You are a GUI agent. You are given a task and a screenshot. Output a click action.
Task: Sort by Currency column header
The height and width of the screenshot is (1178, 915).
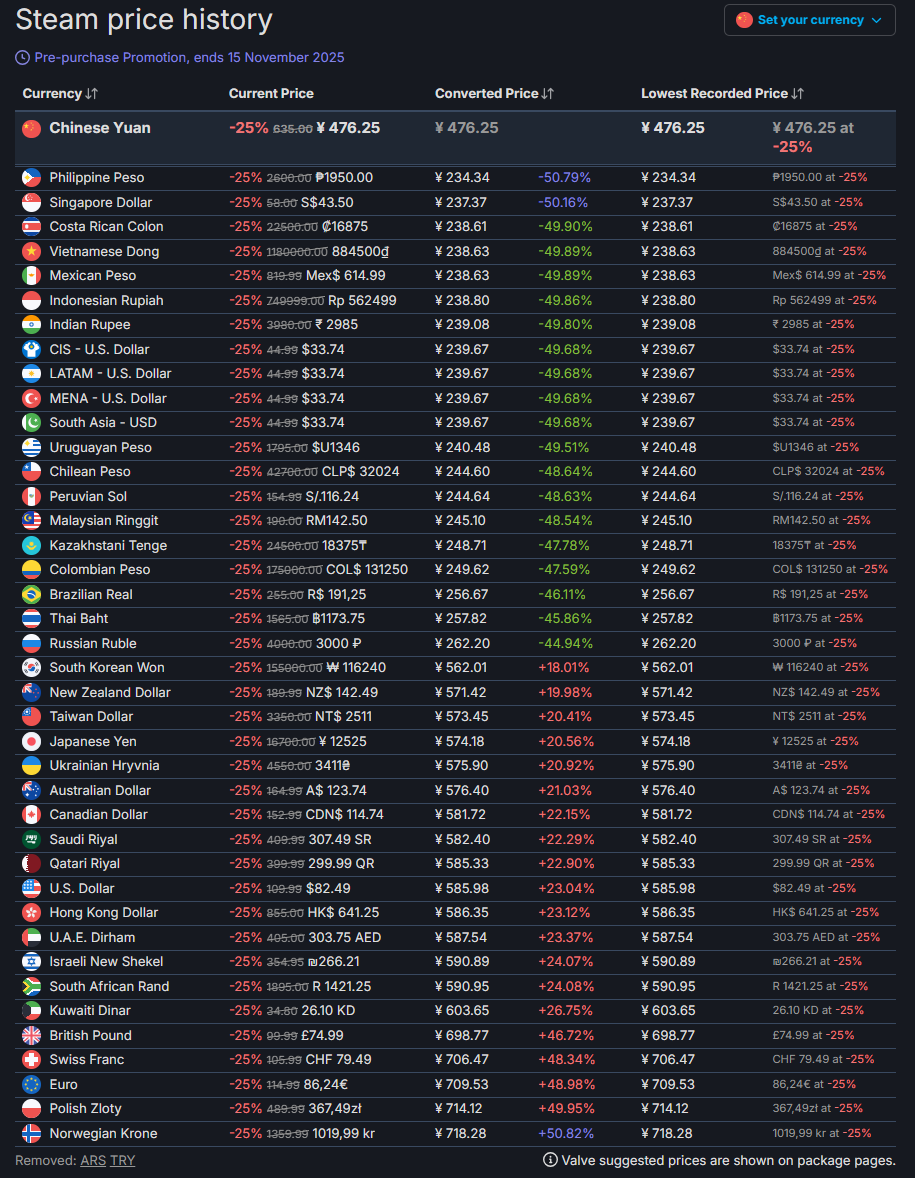coord(60,93)
